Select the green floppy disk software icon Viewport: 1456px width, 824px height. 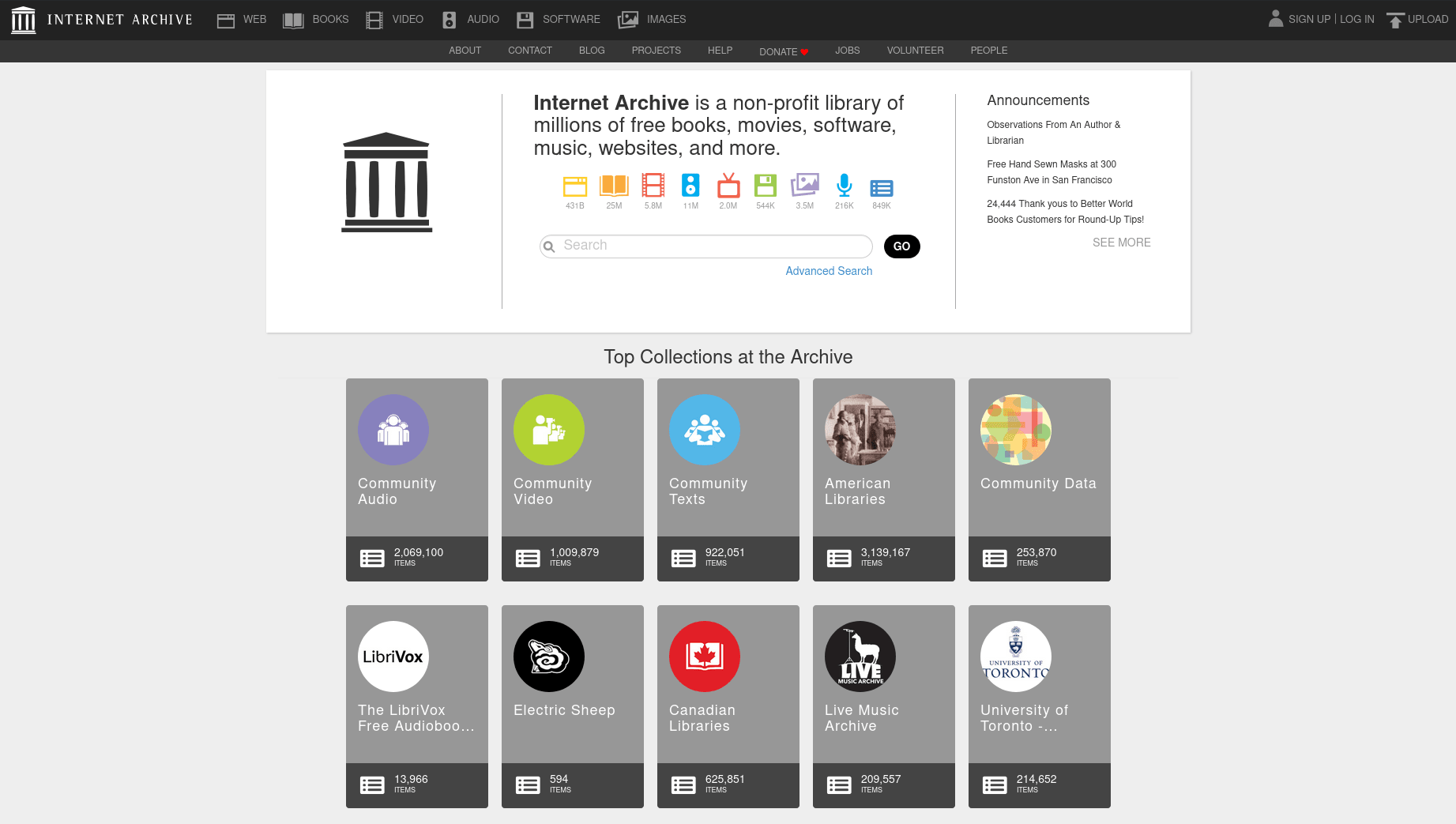pyautogui.click(x=765, y=186)
